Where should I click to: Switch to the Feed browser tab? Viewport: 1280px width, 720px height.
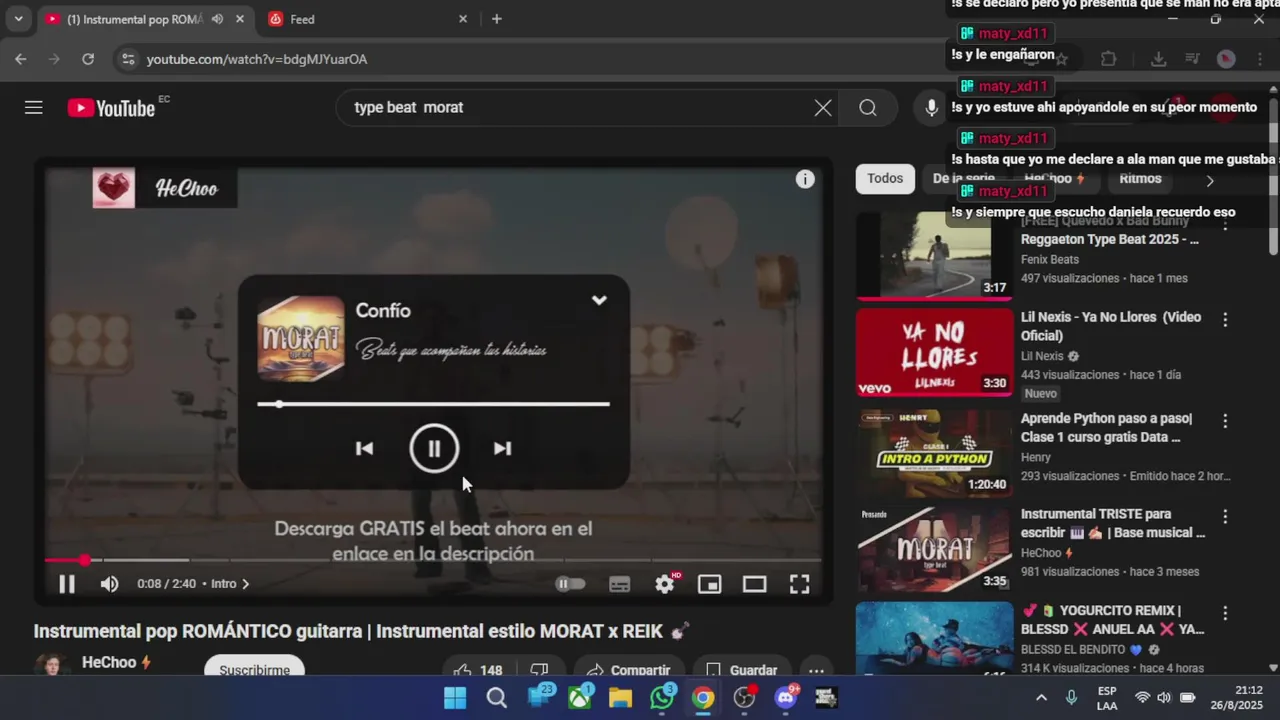[x=366, y=19]
